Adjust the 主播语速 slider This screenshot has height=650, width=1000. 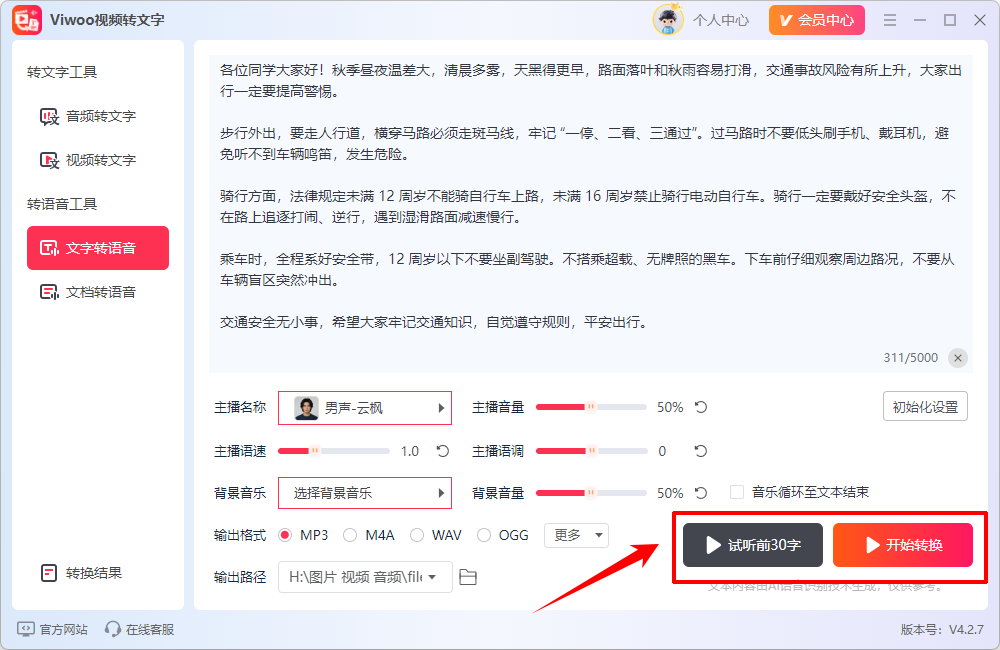[x=334, y=451]
